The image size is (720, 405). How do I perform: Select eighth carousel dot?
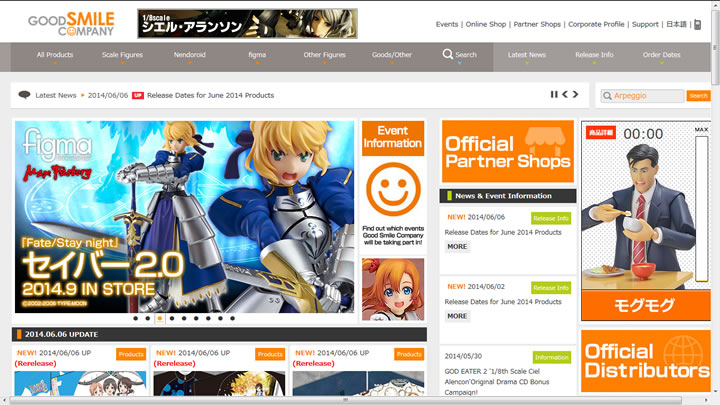[220, 318]
